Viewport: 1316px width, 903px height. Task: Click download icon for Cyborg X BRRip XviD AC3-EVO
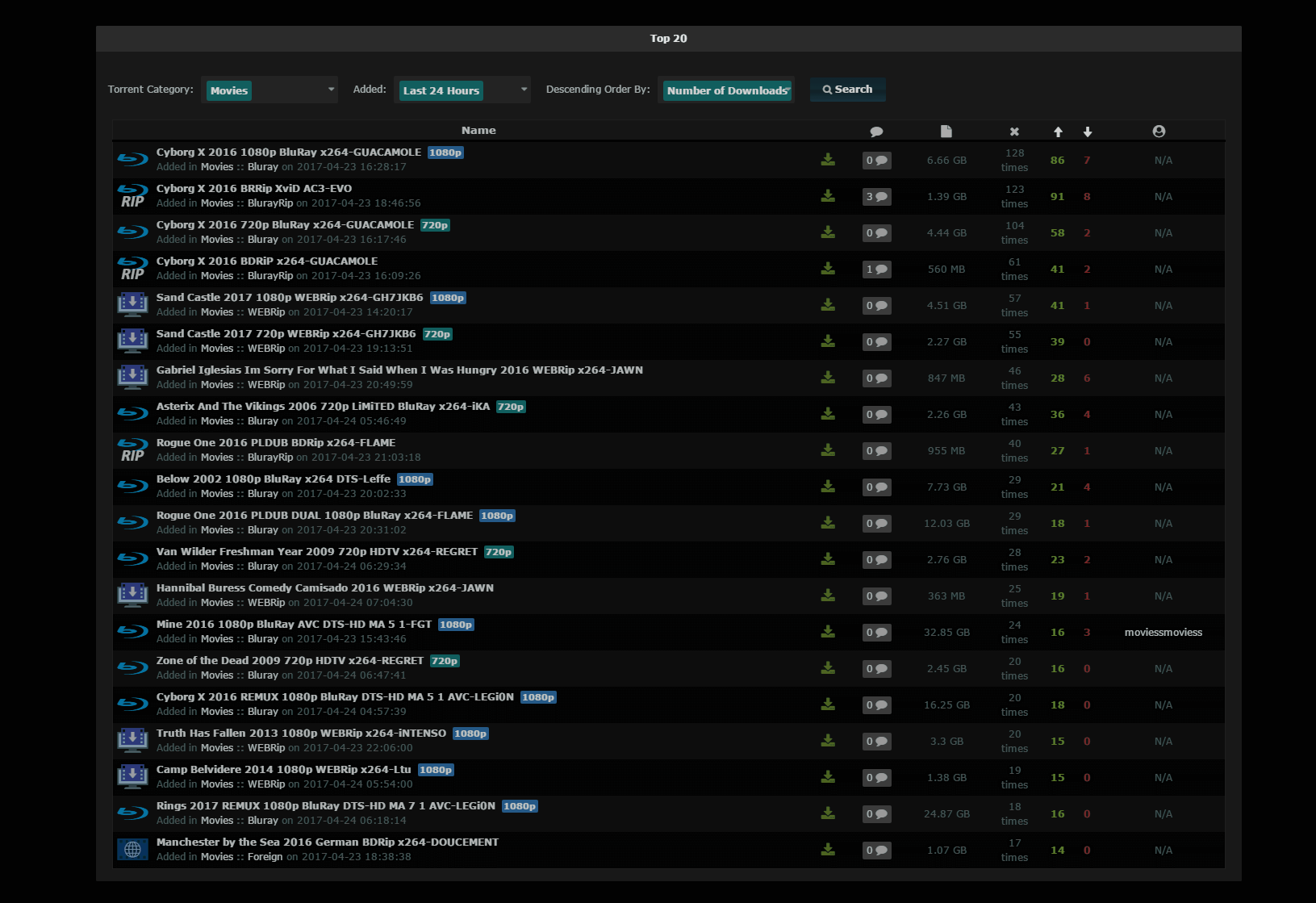click(x=828, y=196)
